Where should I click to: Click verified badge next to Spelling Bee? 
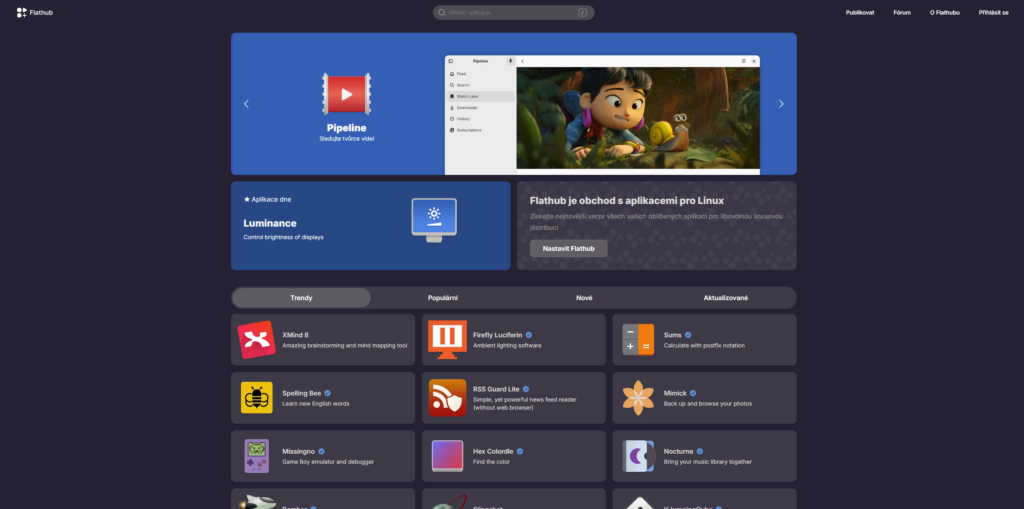point(328,393)
